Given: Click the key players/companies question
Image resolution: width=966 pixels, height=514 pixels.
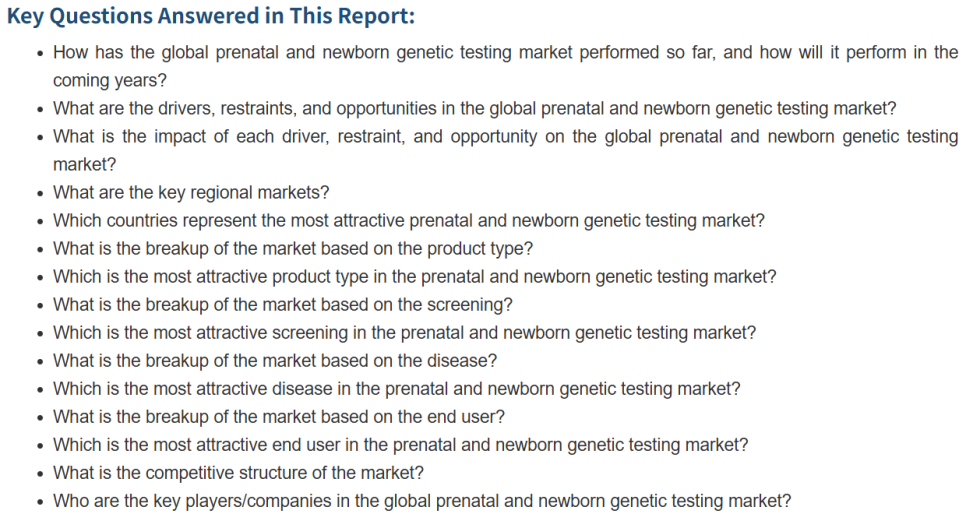Looking at the screenshot, I should [422, 501].
